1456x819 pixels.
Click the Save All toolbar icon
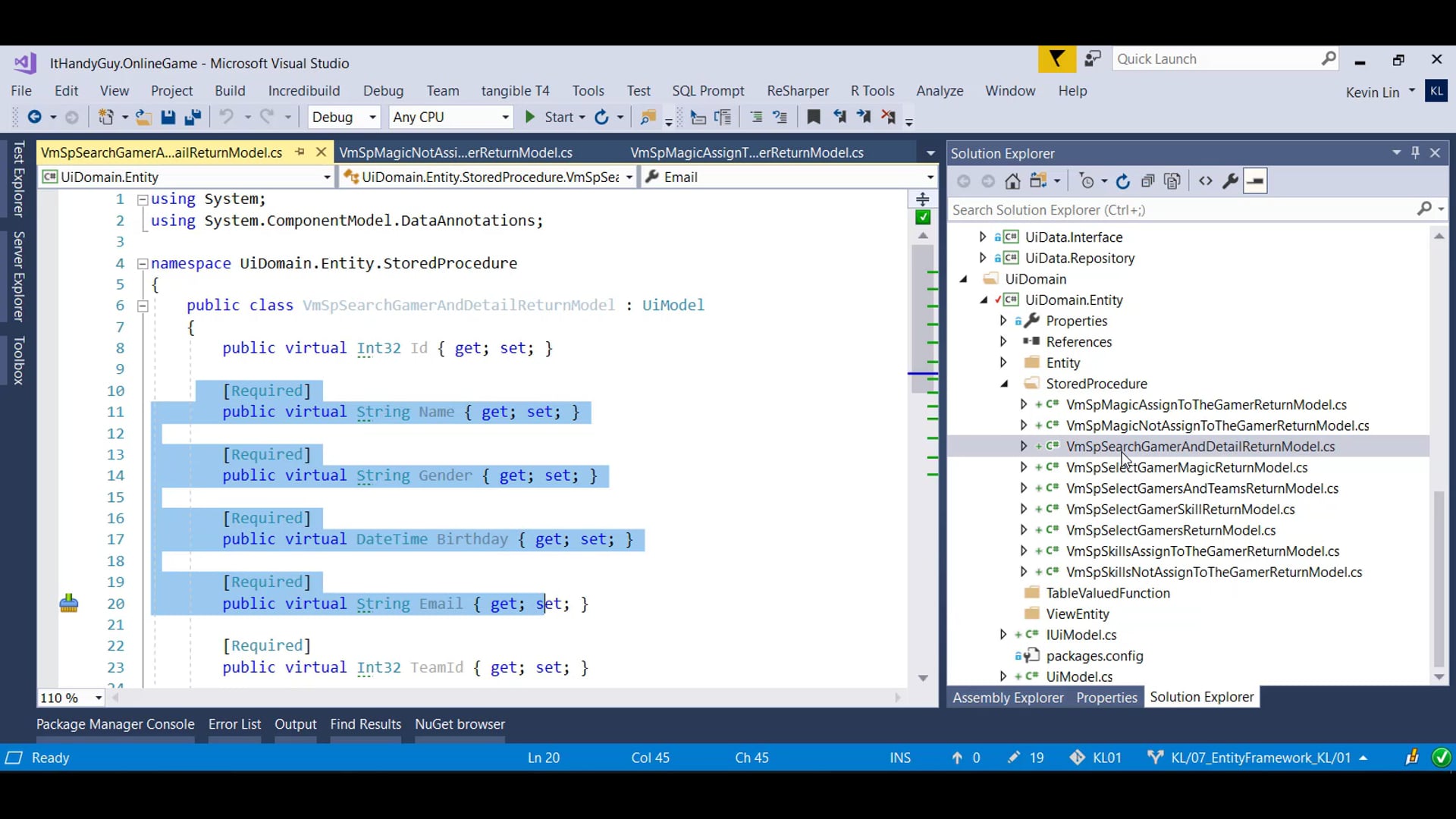point(193,117)
